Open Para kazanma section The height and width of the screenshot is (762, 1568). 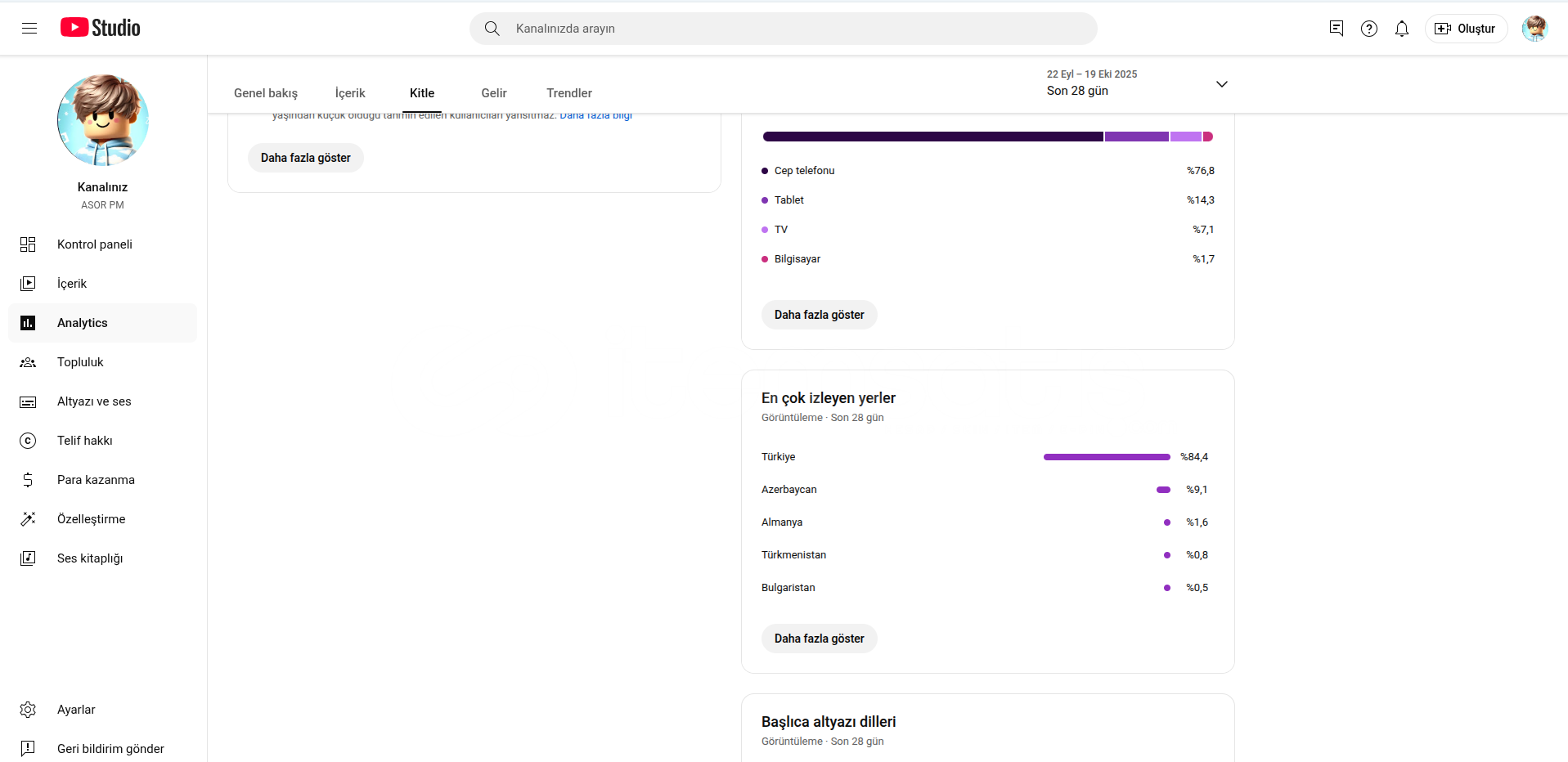click(95, 480)
